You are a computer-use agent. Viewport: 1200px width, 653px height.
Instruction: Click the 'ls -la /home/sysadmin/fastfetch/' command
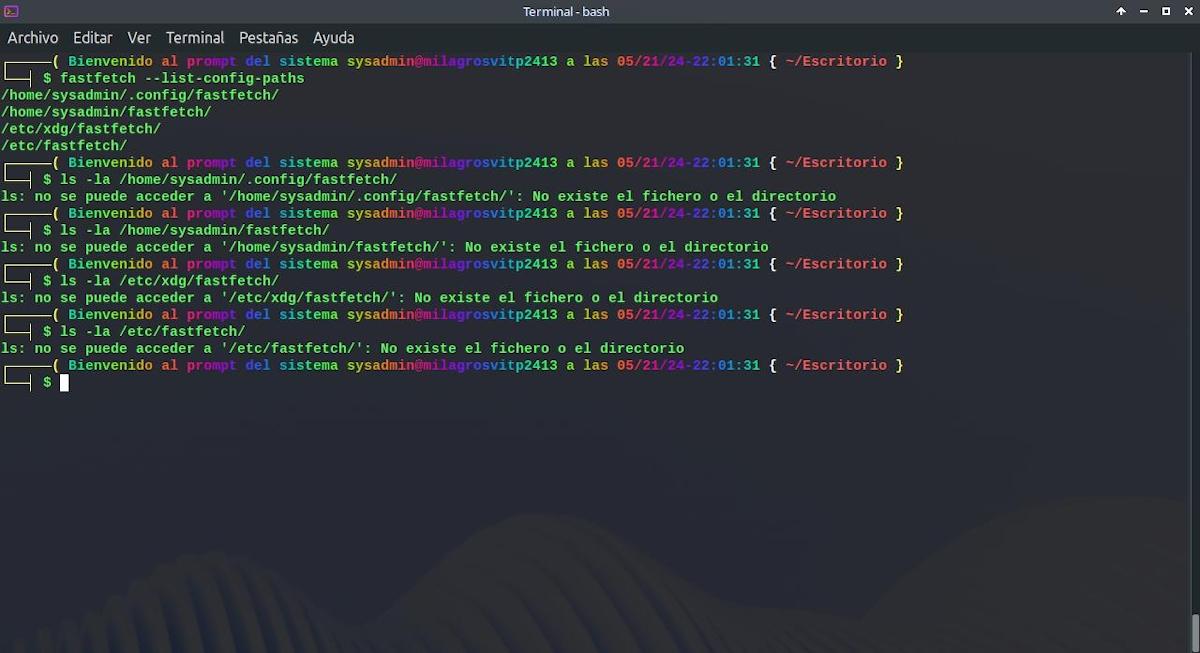194,231
